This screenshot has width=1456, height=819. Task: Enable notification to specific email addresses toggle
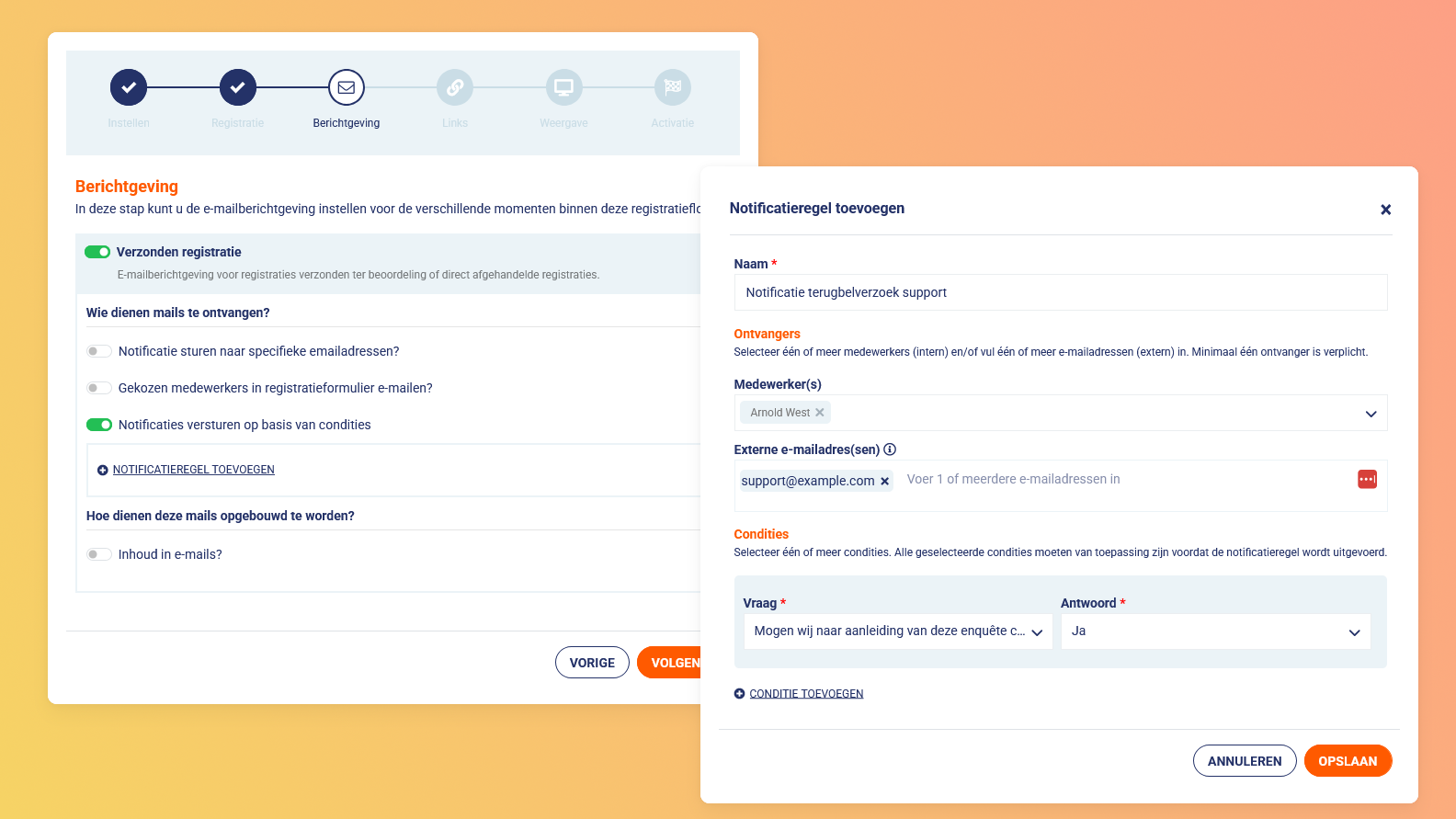coord(99,351)
